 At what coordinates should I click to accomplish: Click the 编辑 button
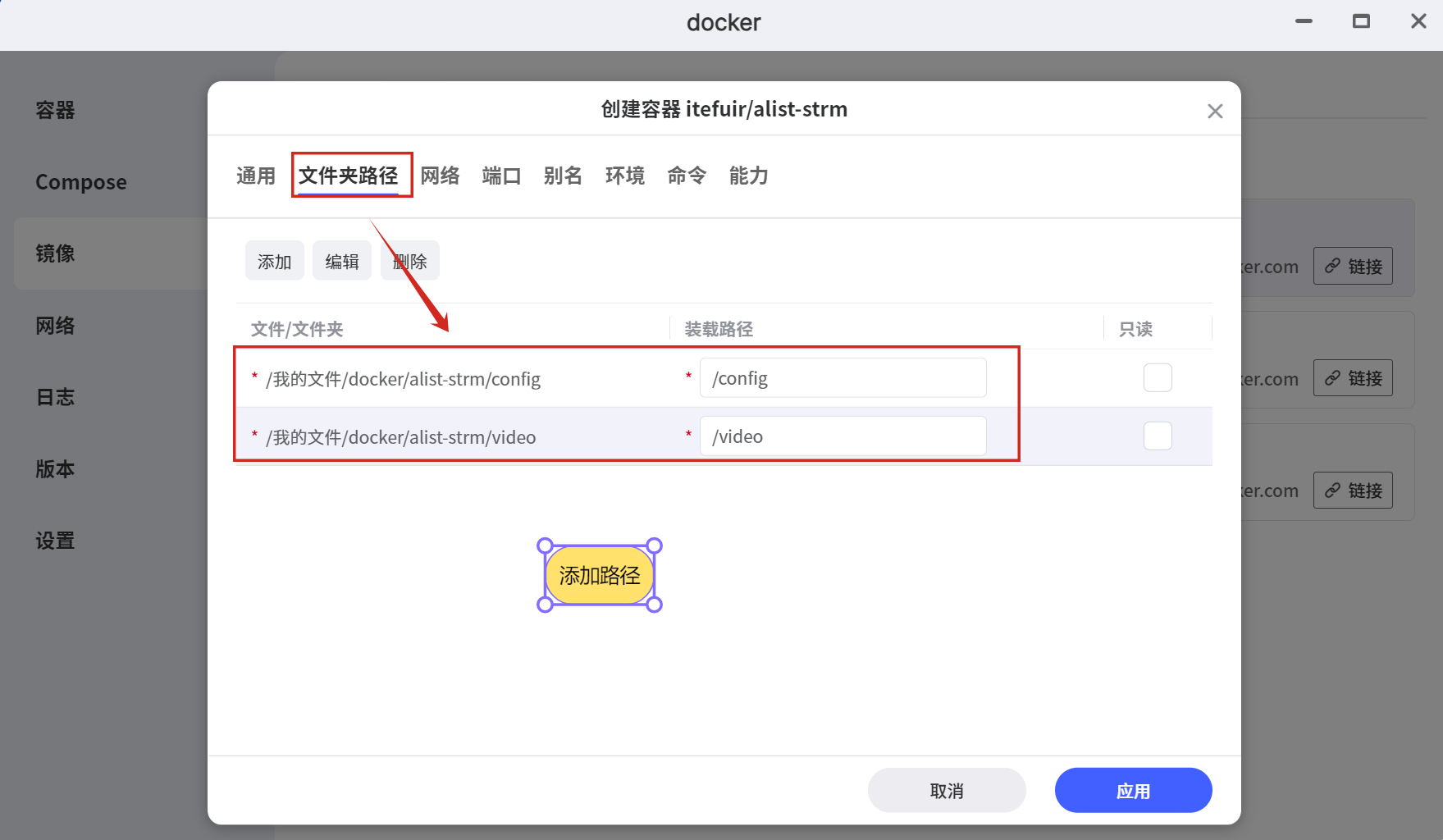coord(341,262)
